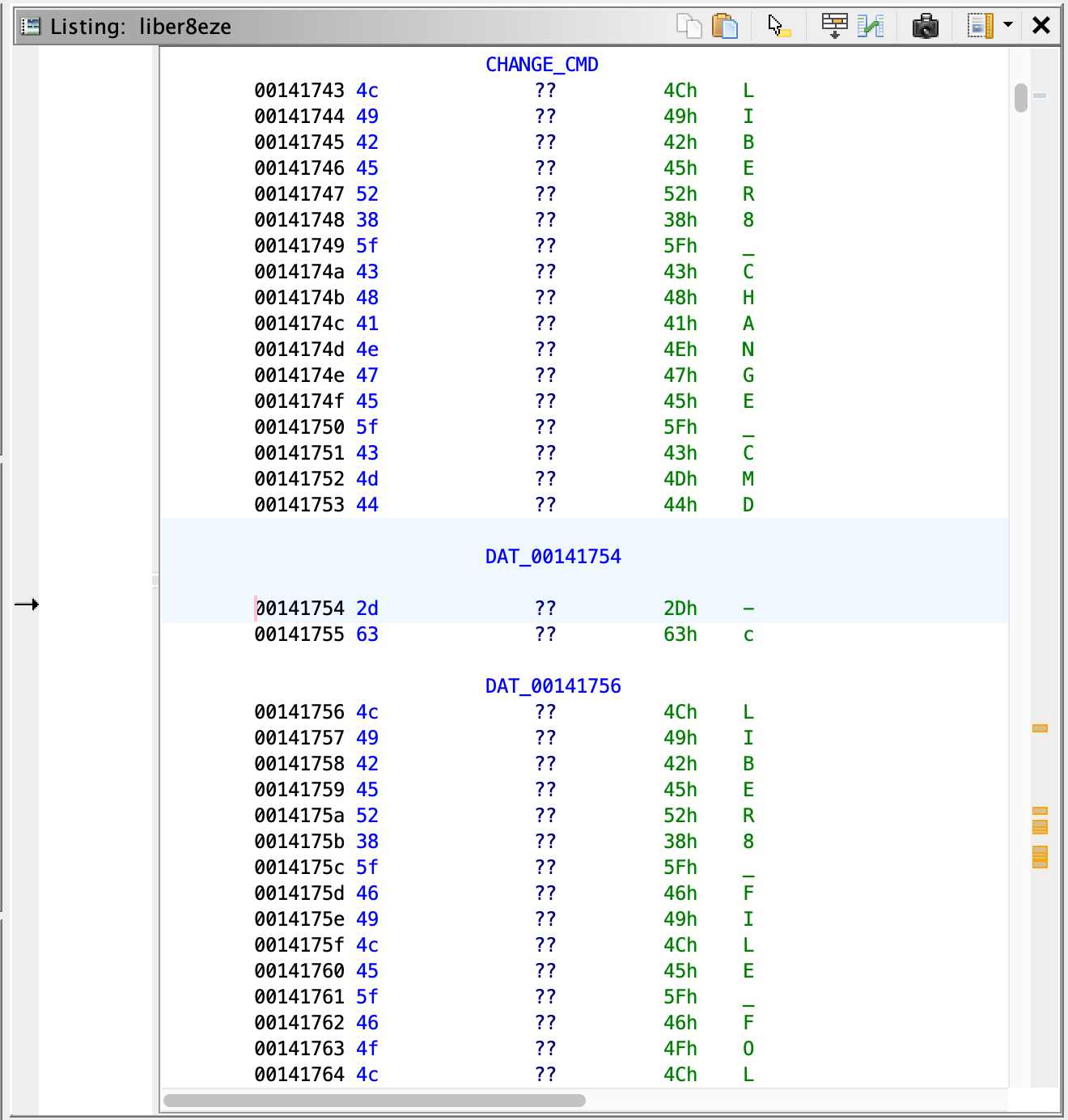Select the DAT_00141754 label
Screen dimensions: 1068x1120
tap(553, 557)
